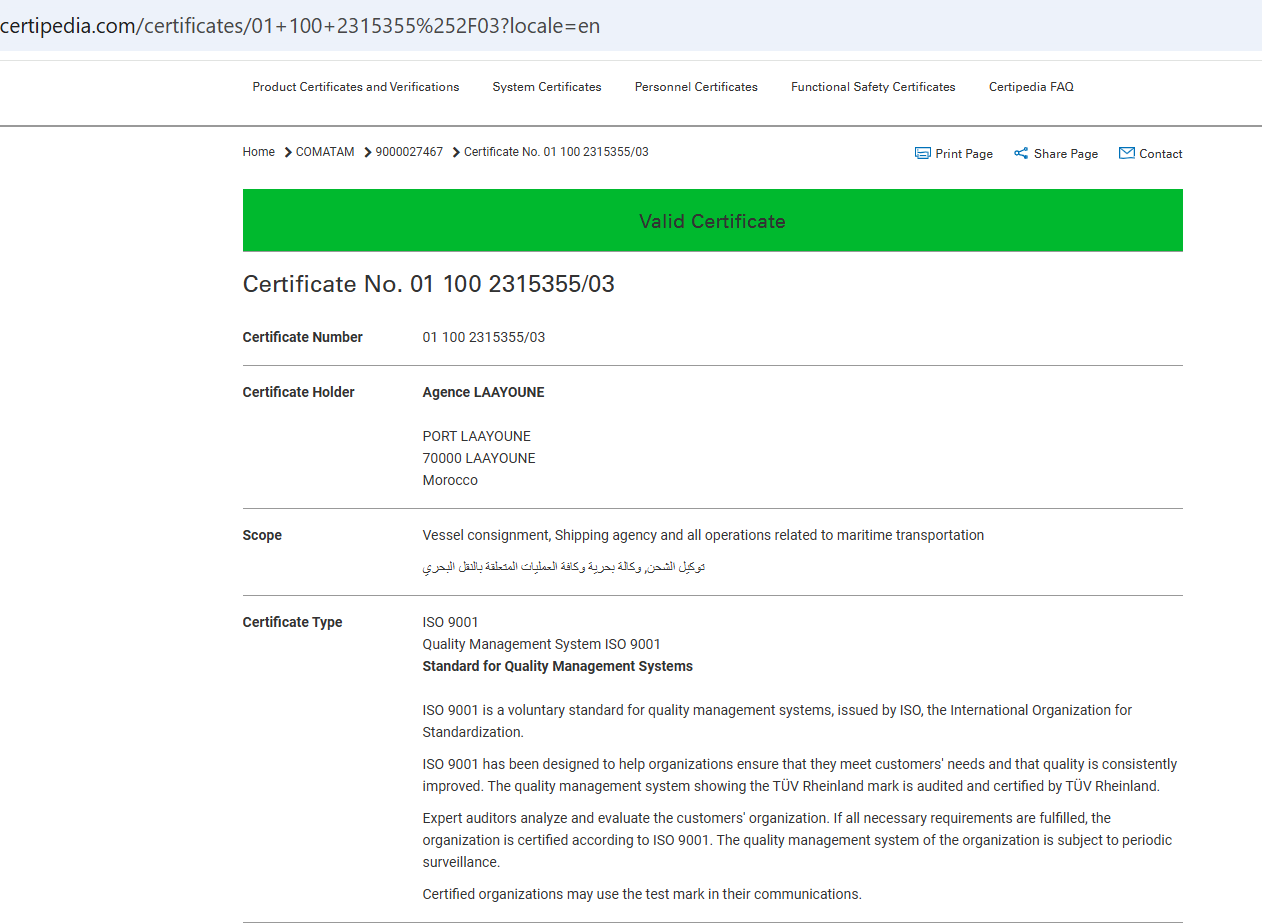Open System Certificates menu item

(547, 87)
